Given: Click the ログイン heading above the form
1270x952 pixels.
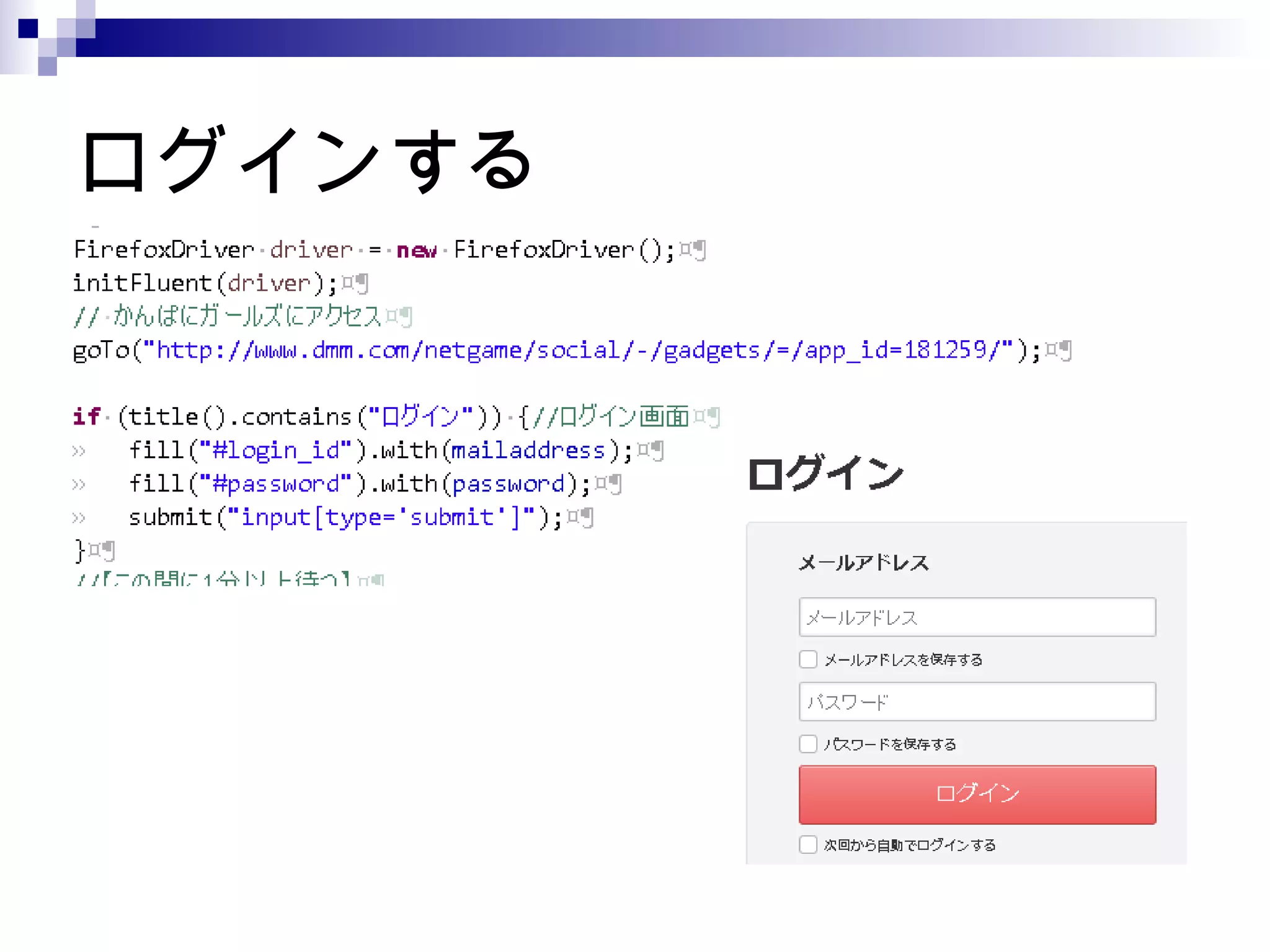Looking at the screenshot, I should pos(825,473).
